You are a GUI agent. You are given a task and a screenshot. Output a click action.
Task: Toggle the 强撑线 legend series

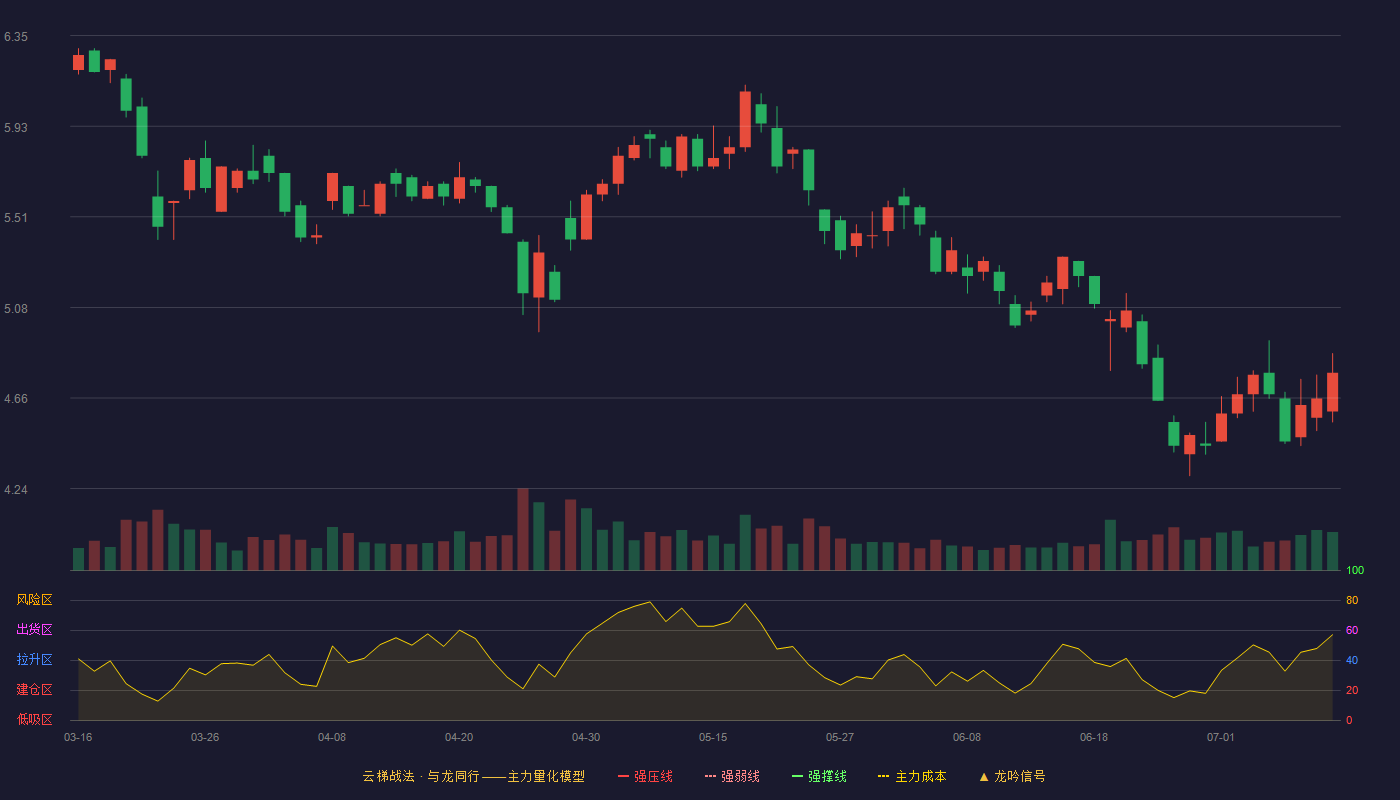[819, 776]
